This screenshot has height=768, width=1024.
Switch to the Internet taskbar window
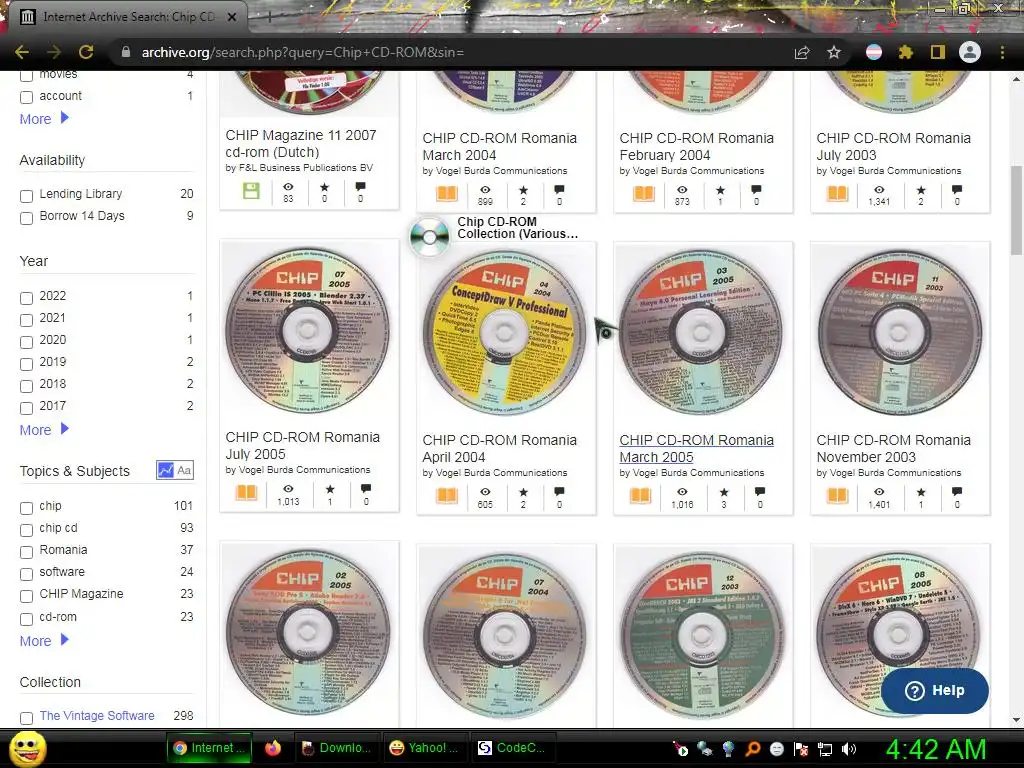(x=208, y=748)
